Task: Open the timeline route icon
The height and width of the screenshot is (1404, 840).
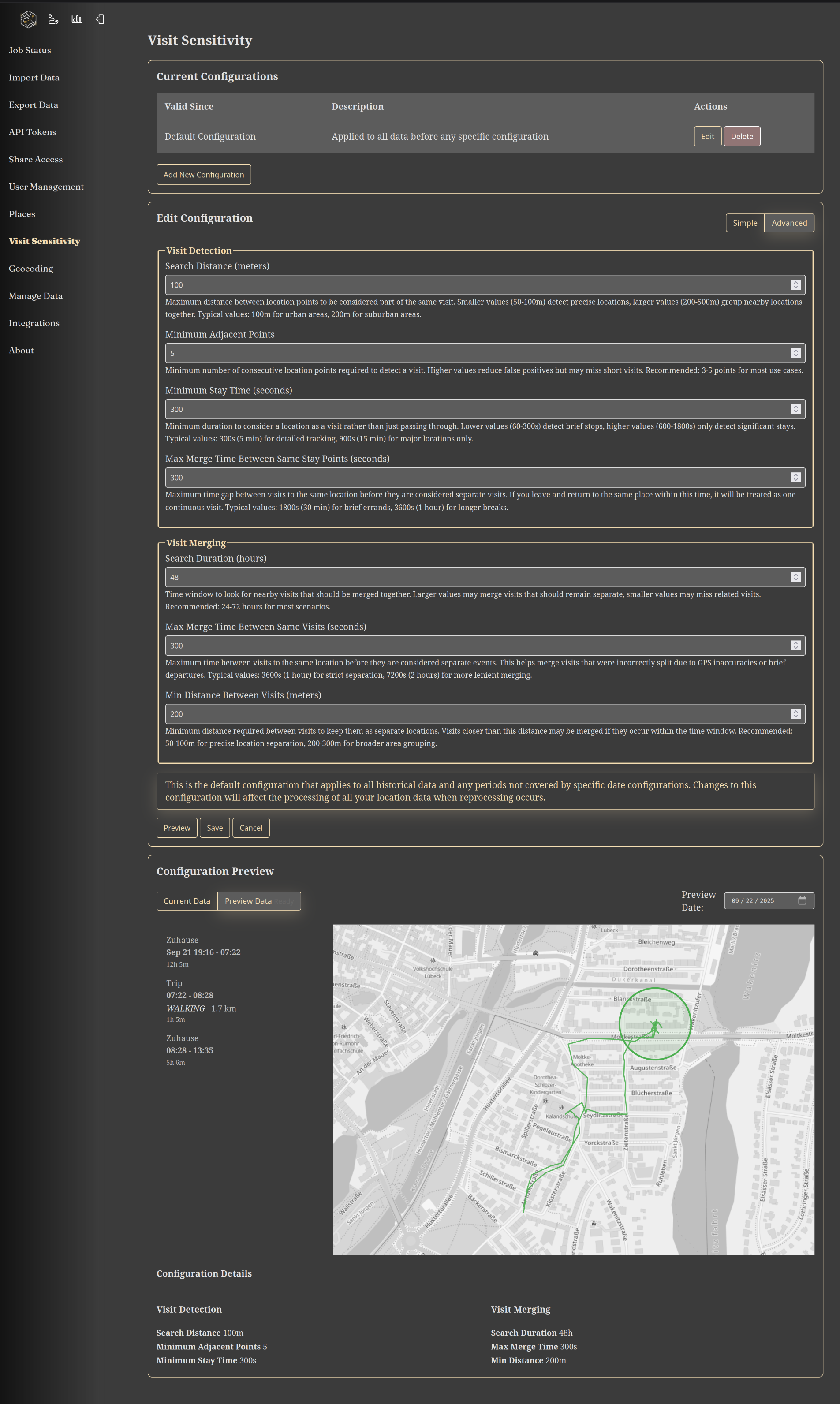Action: [53, 19]
